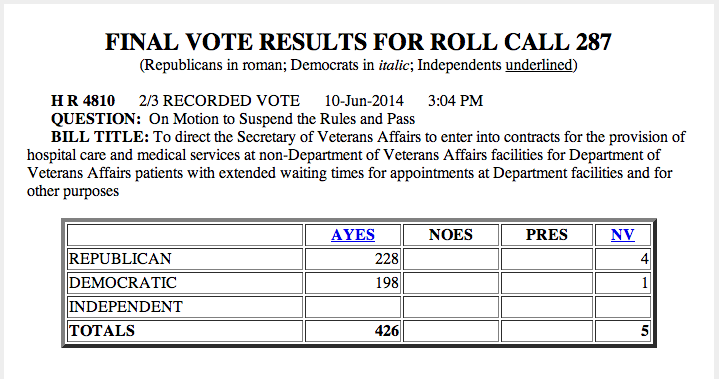
Task: Click the REPUBLICAN row label
Action: tap(120, 259)
